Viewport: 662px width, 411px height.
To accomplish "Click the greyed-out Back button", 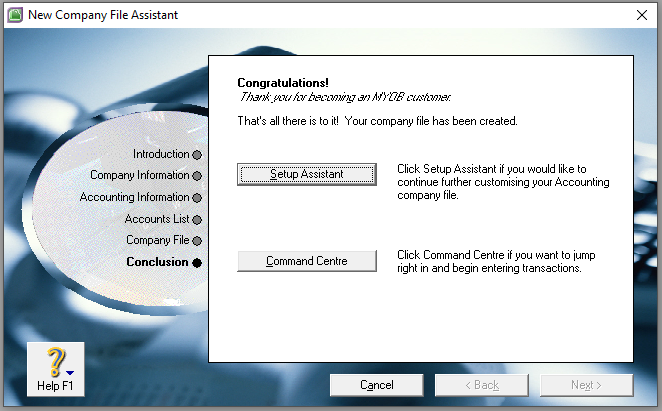I will coord(481,385).
